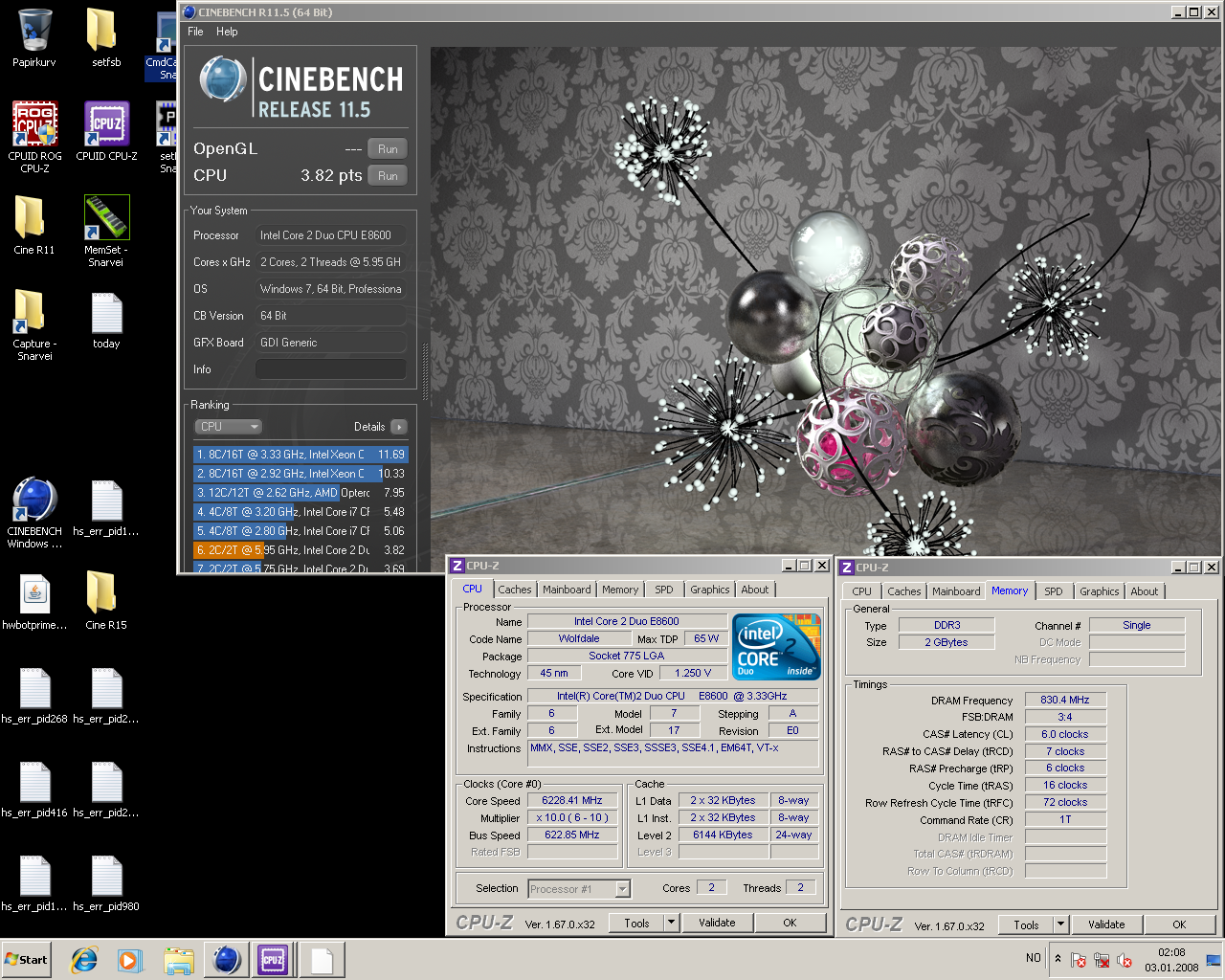
Task: Select ranking row 4C/8T @ 3.20 GHz
Action: point(301,512)
